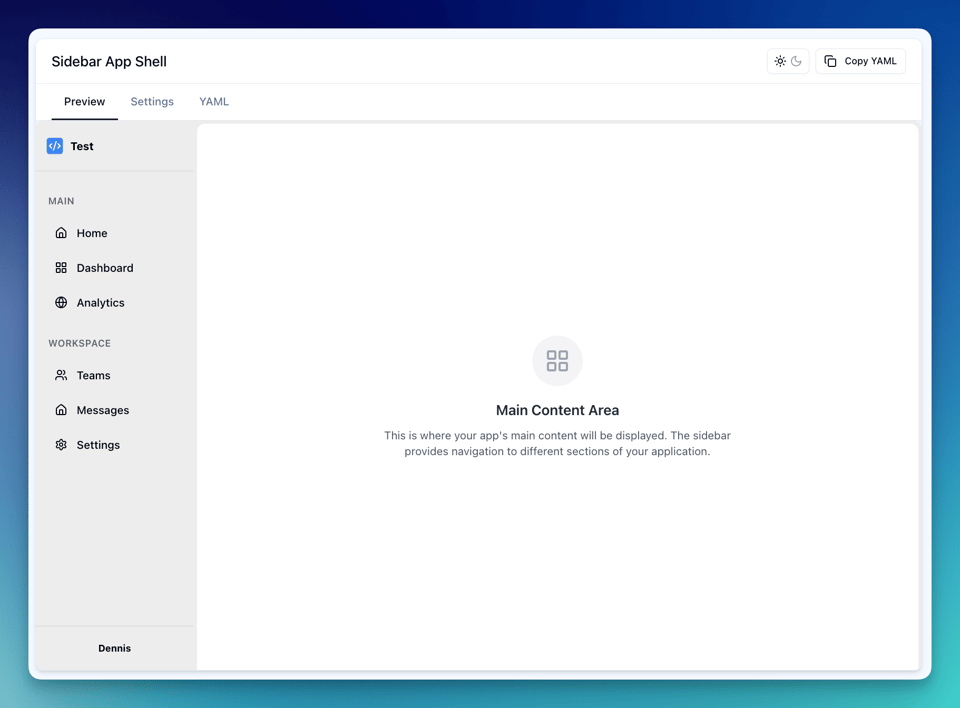Click the gear icon next to sidebar Settings
Screen dimensions: 960x708
(x=61, y=445)
